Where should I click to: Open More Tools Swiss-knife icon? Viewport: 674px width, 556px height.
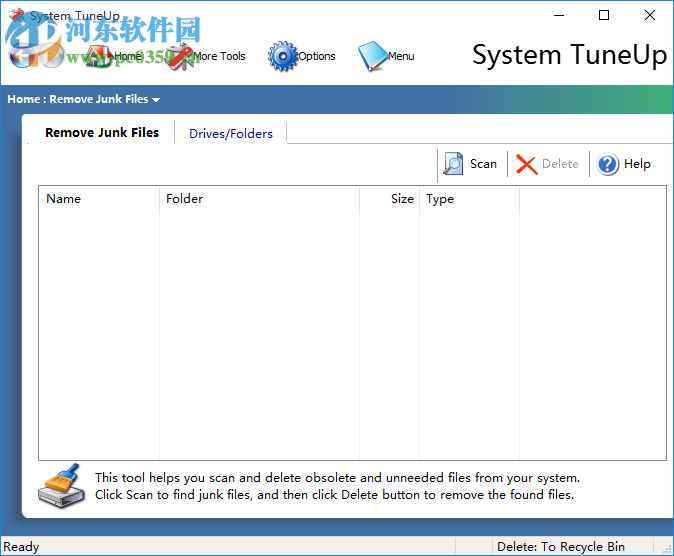[179, 56]
